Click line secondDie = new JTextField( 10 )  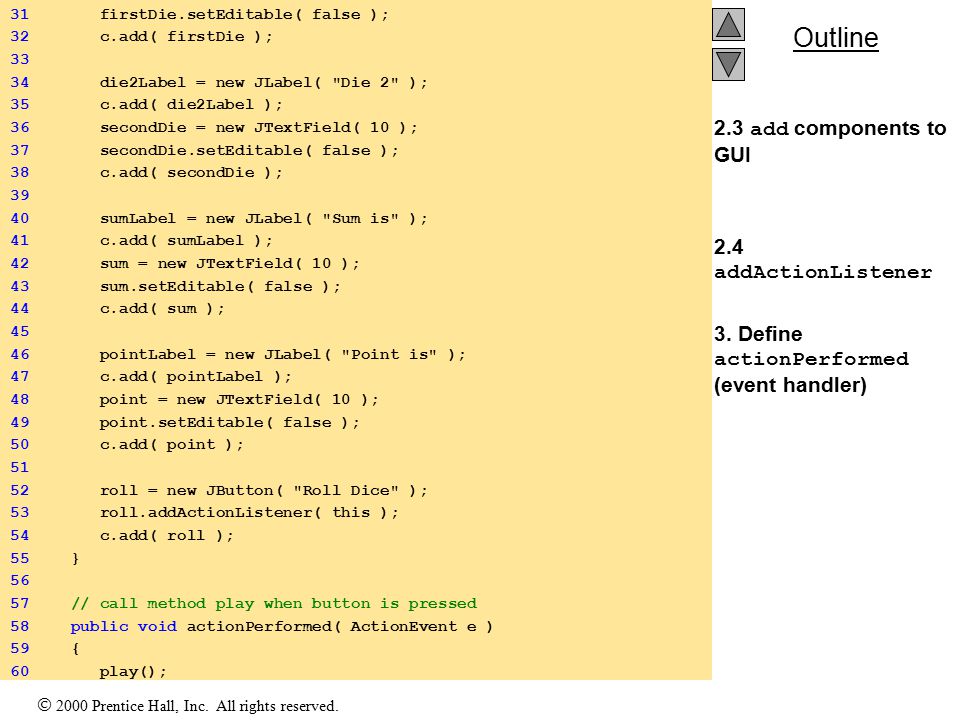[258, 127]
